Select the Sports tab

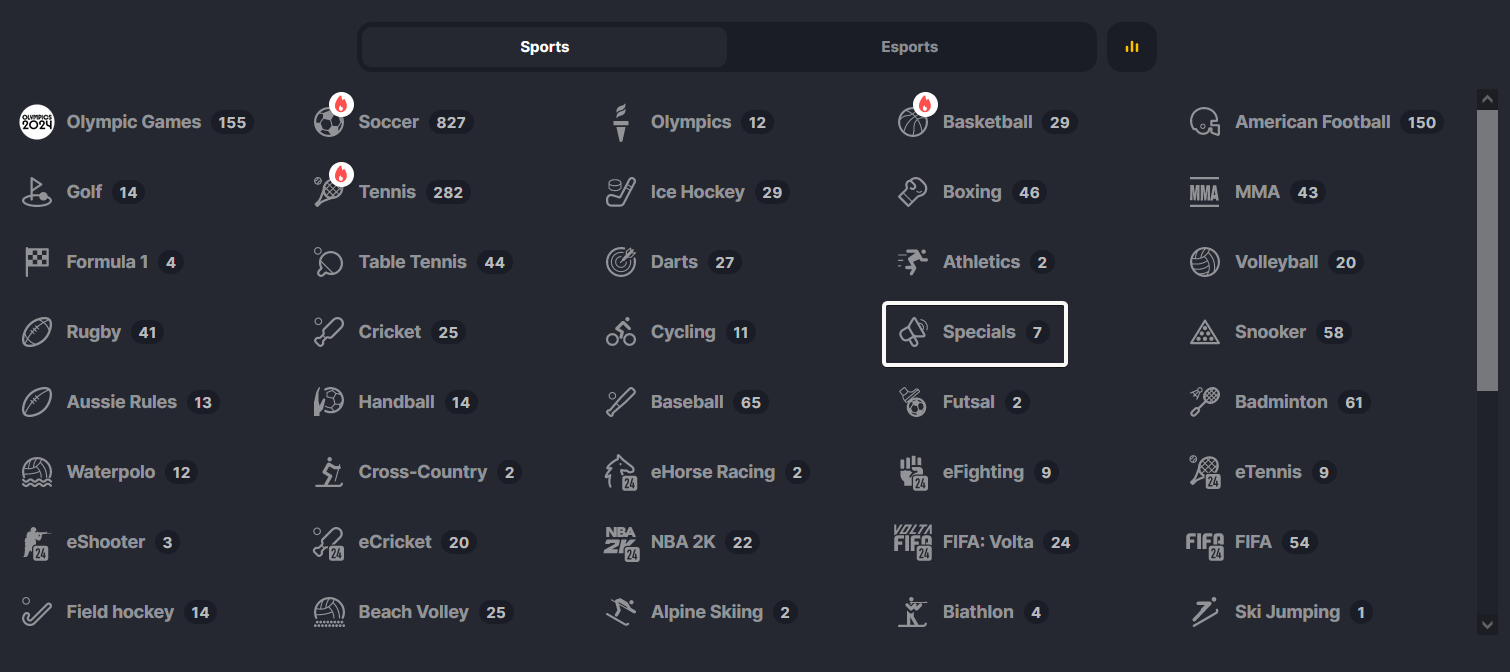544,47
